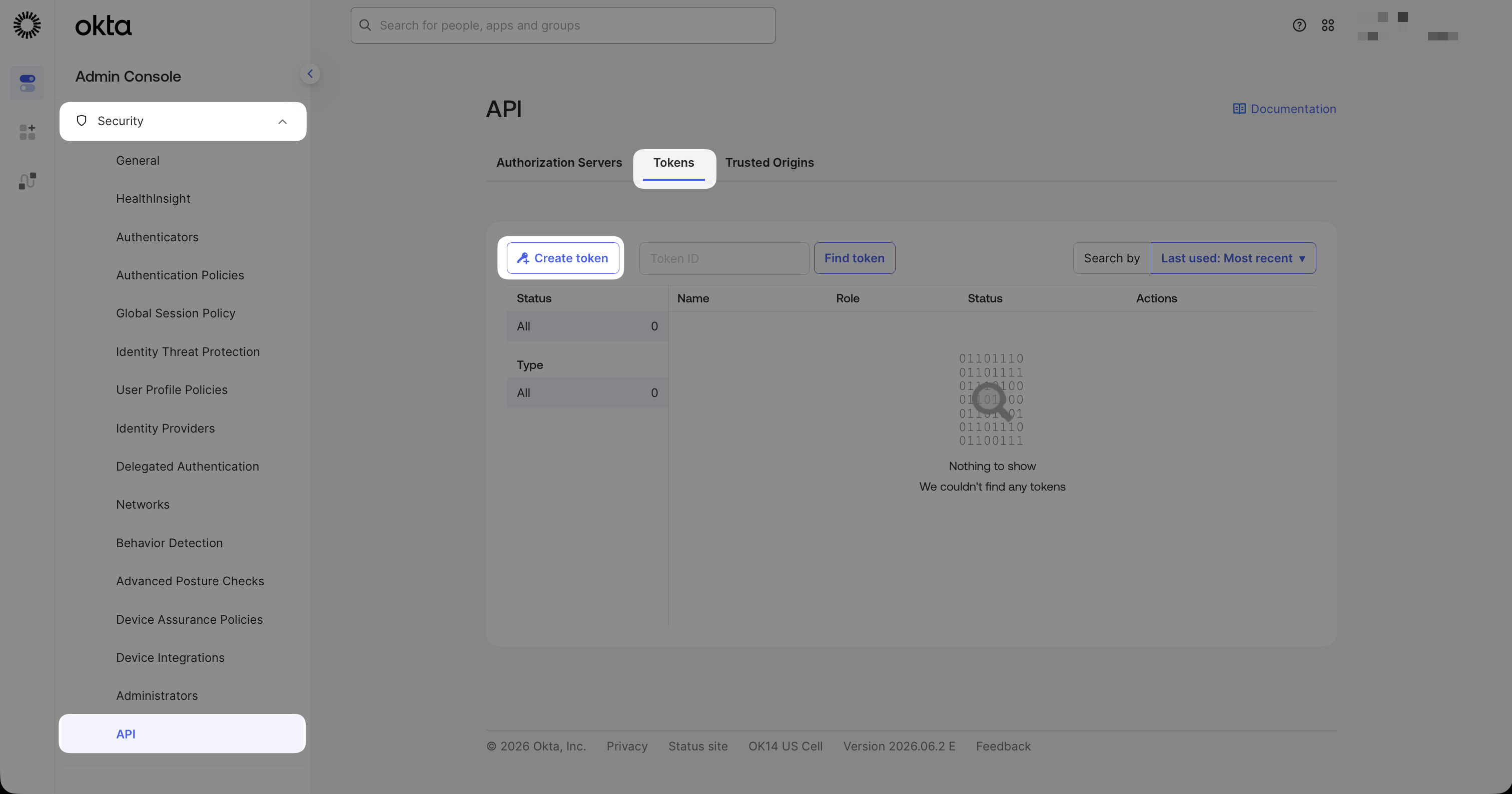This screenshot has width=1512, height=794.
Task: Focus the Token ID input field
Action: (x=723, y=258)
